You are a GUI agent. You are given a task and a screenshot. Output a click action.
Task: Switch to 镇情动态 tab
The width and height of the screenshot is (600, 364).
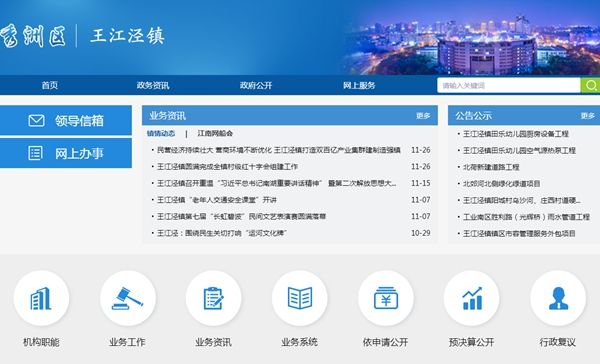tap(161, 133)
